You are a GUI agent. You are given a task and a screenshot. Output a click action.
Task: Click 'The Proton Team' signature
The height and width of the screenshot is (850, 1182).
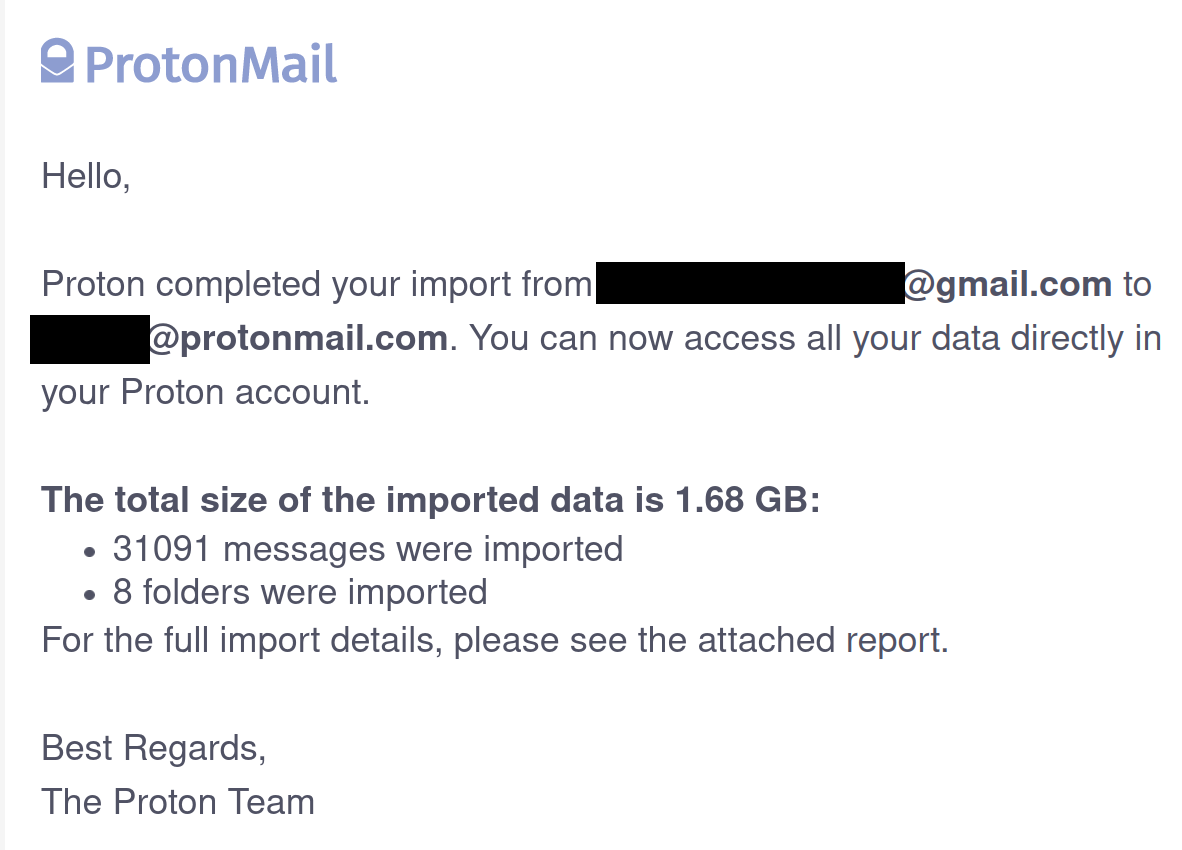pyautogui.click(x=178, y=802)
